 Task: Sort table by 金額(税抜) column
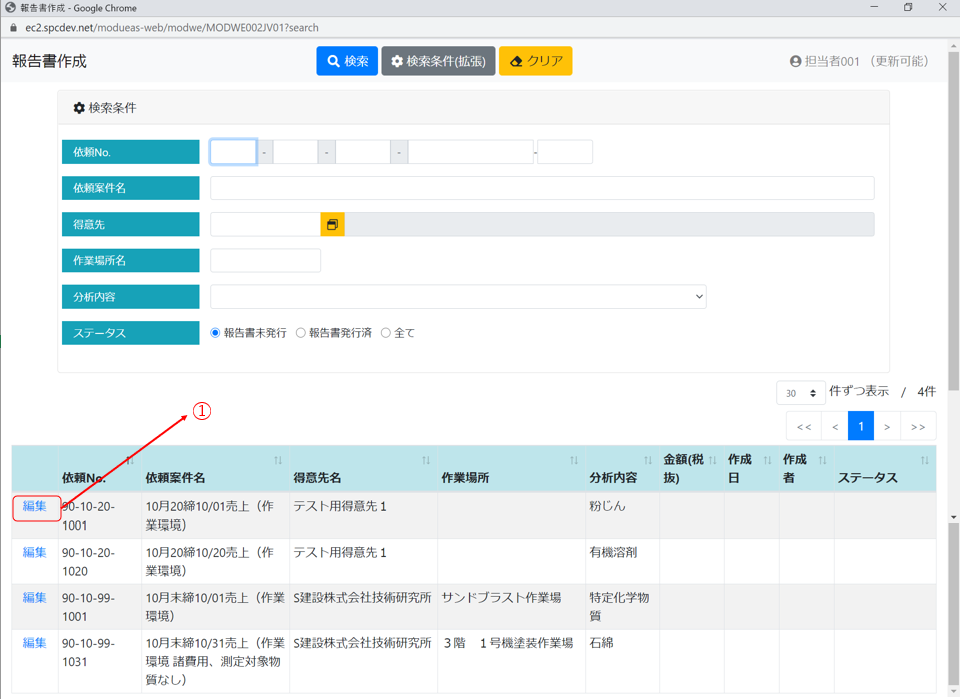(x=713, y=460)
